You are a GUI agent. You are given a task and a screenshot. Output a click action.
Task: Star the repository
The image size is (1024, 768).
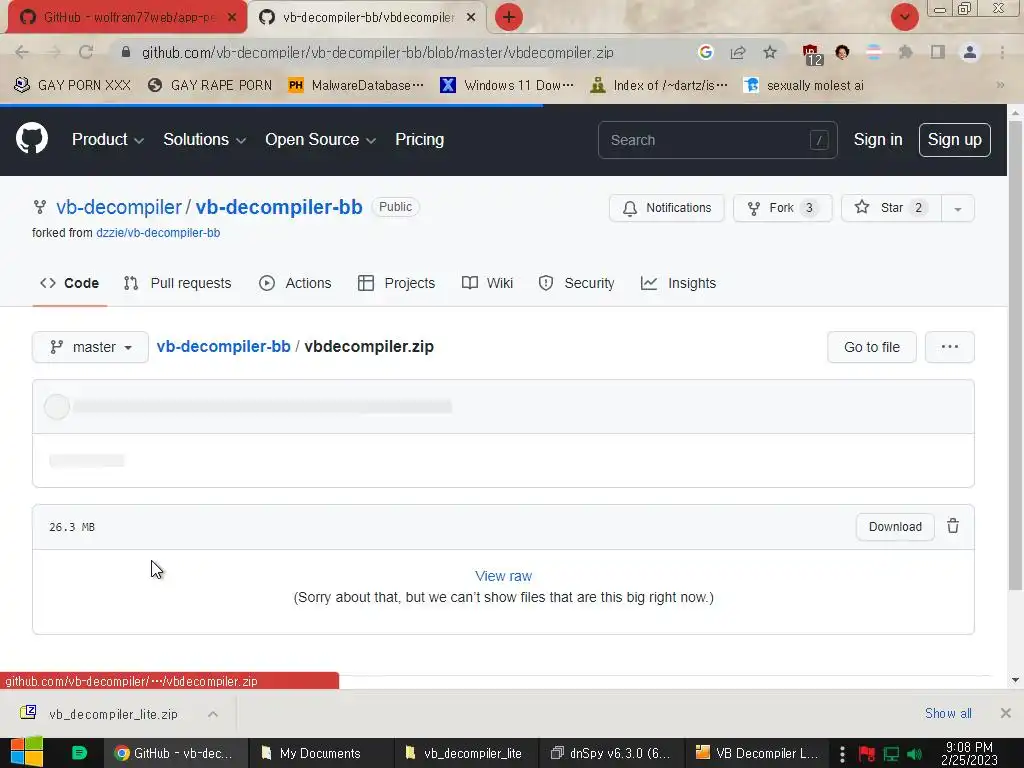(x=891, y=208)
